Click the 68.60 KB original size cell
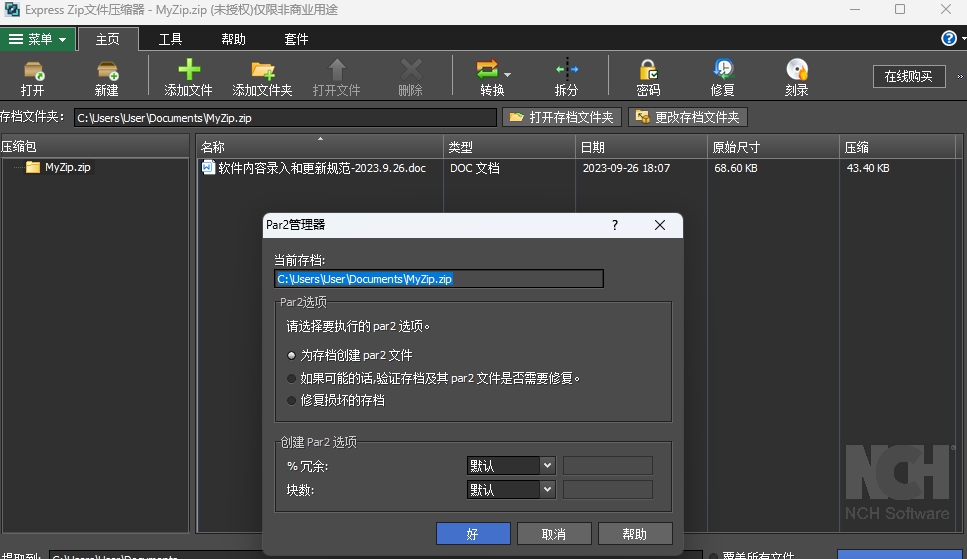Viewport: 967px width, 559px height. pos(736,168)
